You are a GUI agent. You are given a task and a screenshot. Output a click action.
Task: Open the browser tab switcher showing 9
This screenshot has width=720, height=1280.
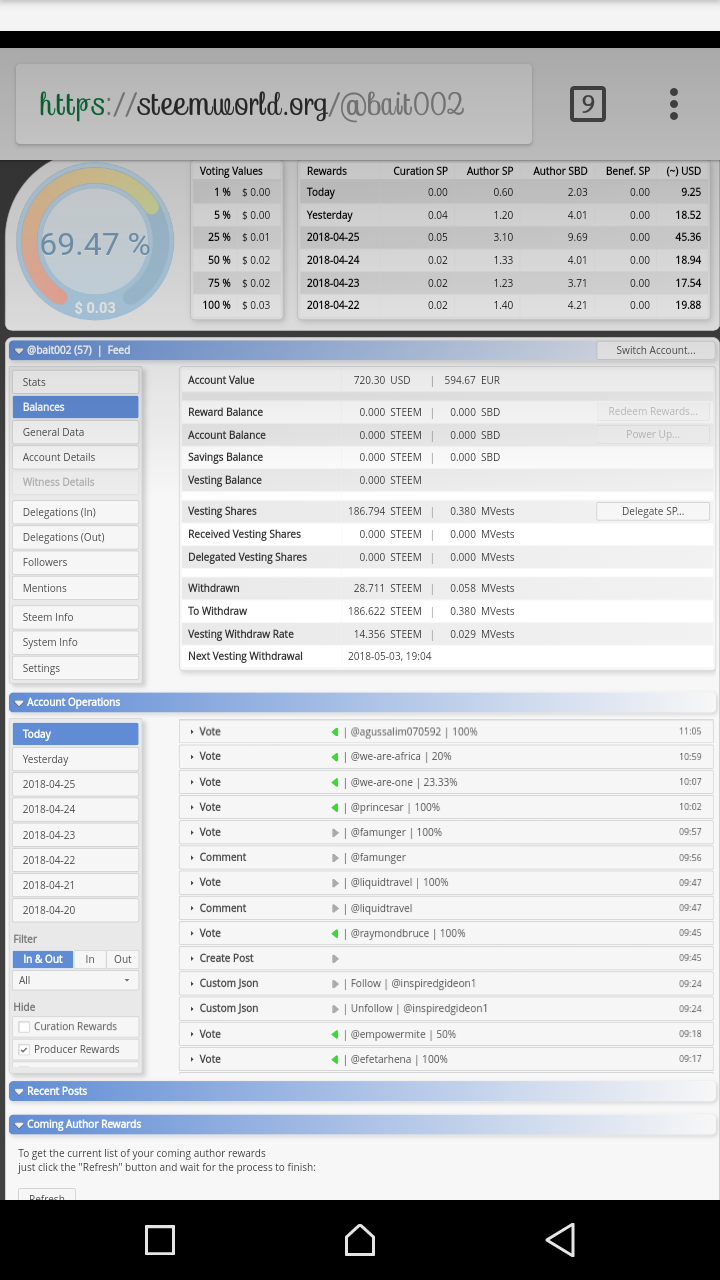[587, 104]
